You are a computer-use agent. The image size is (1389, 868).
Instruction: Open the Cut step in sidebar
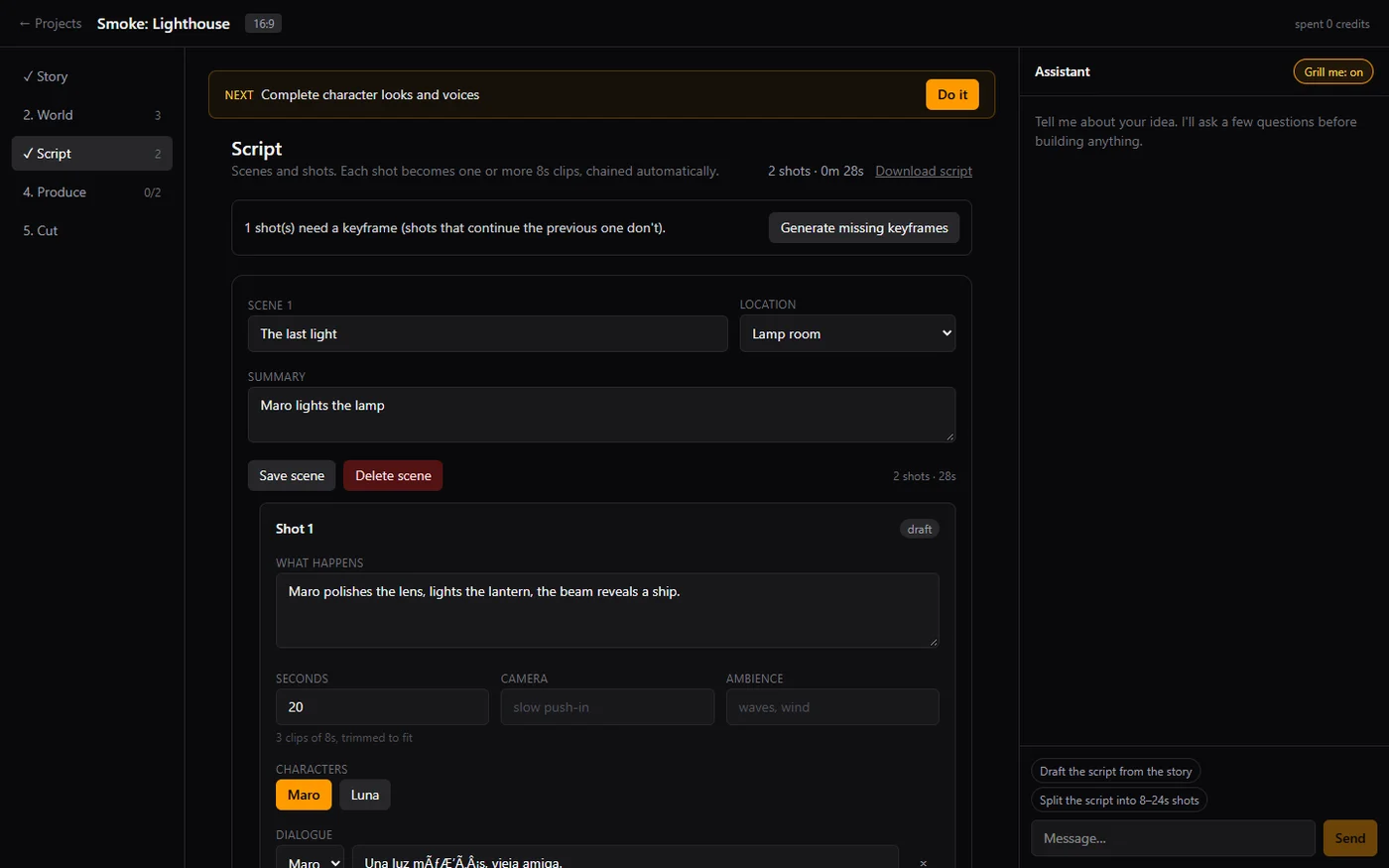click(x=92, y=230)
